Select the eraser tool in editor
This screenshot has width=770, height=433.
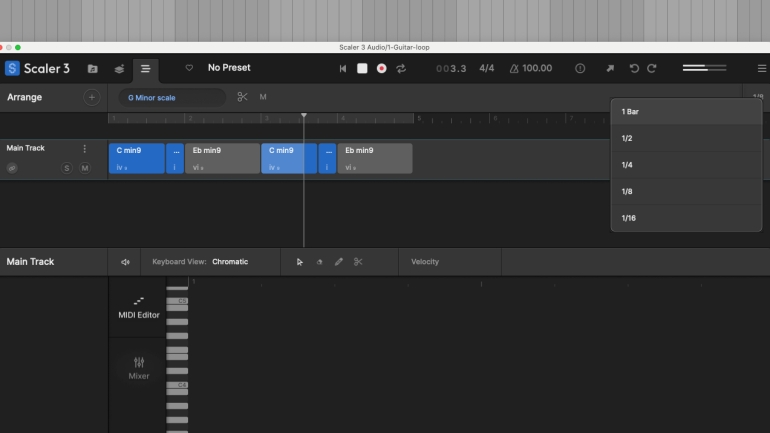319,262
